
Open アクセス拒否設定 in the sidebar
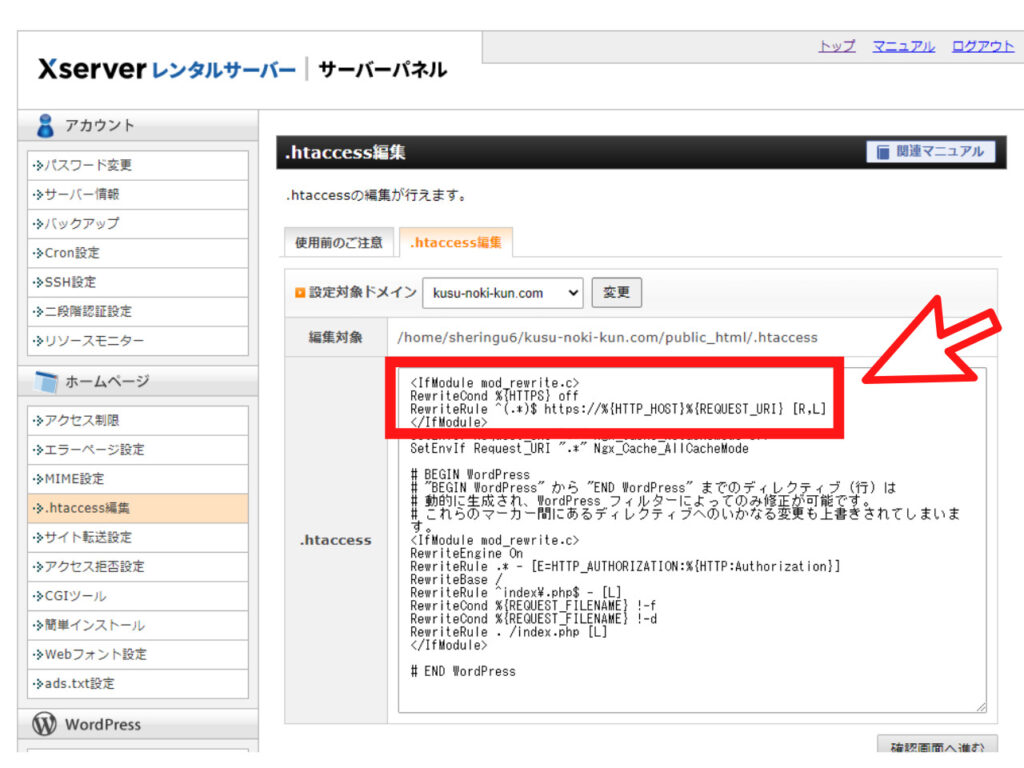pyautogui.click(x=138, y=567)
